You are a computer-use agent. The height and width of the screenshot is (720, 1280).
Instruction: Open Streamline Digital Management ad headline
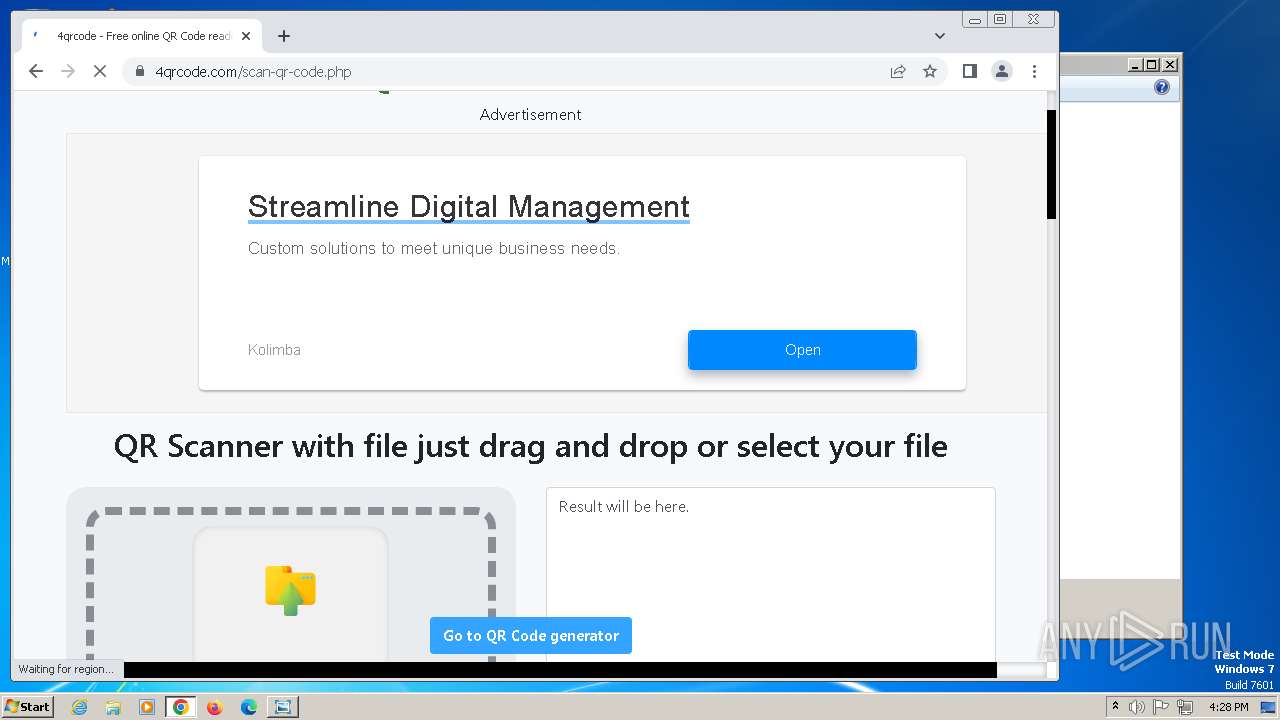(468, 207)
